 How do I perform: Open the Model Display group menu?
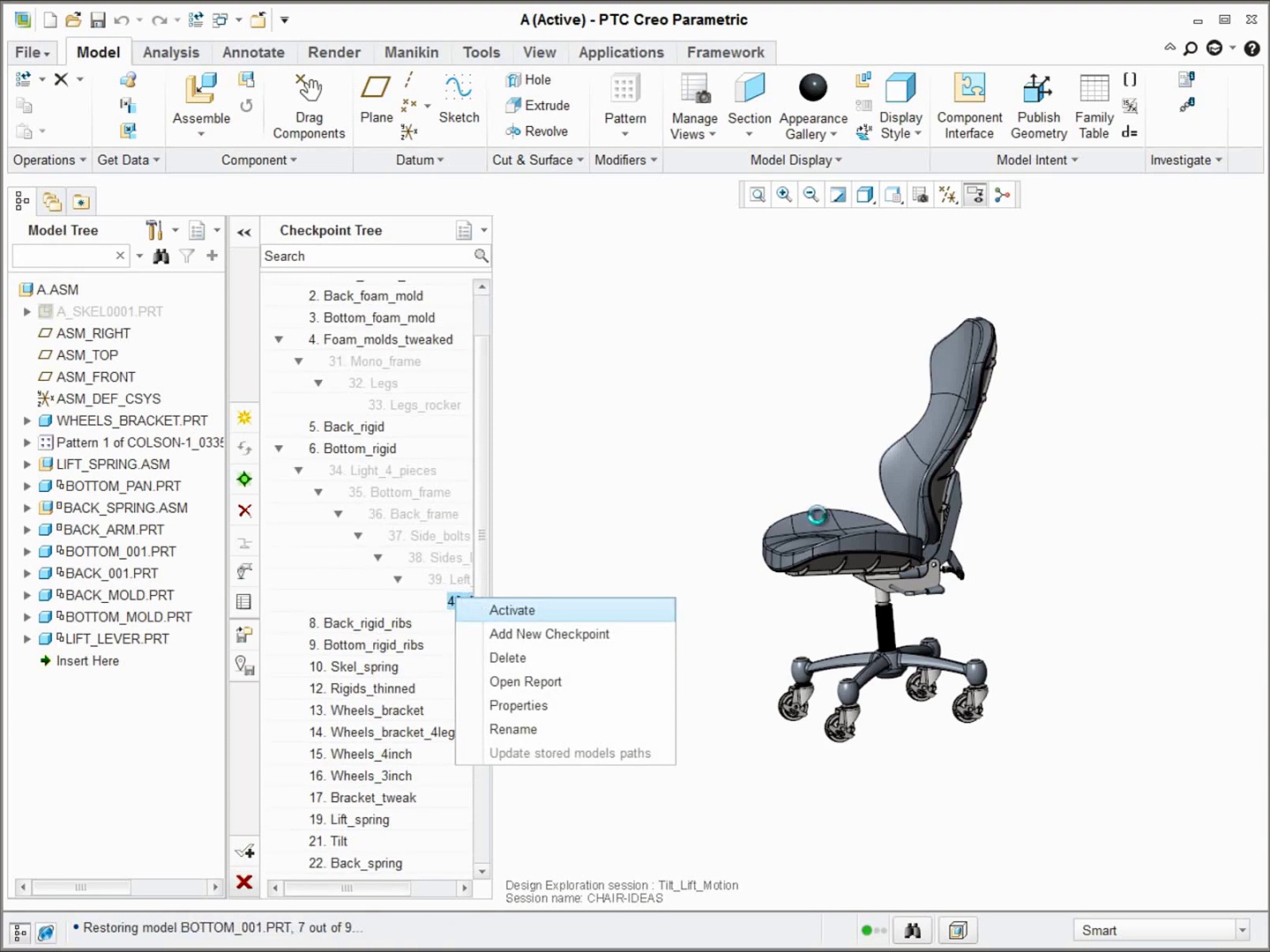[796, 160]
